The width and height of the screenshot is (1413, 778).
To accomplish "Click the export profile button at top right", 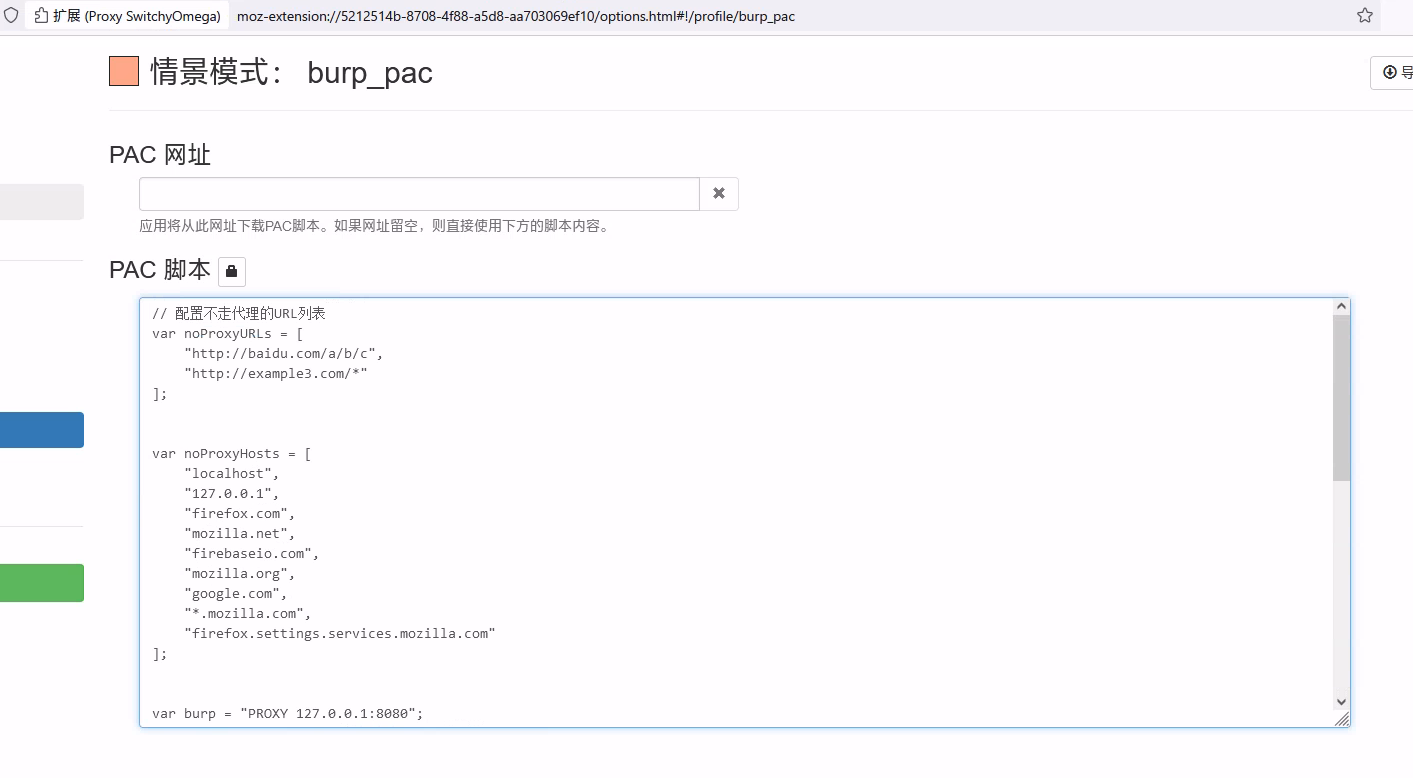I will pos(1394,73).
